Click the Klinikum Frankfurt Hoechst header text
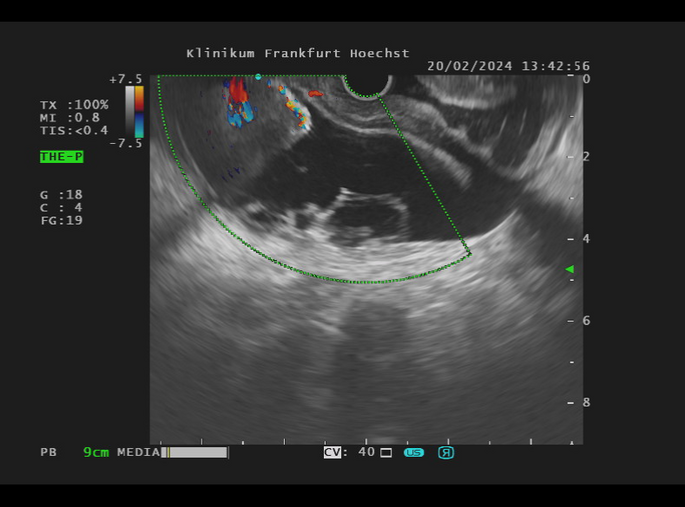 tap(298, 53)
